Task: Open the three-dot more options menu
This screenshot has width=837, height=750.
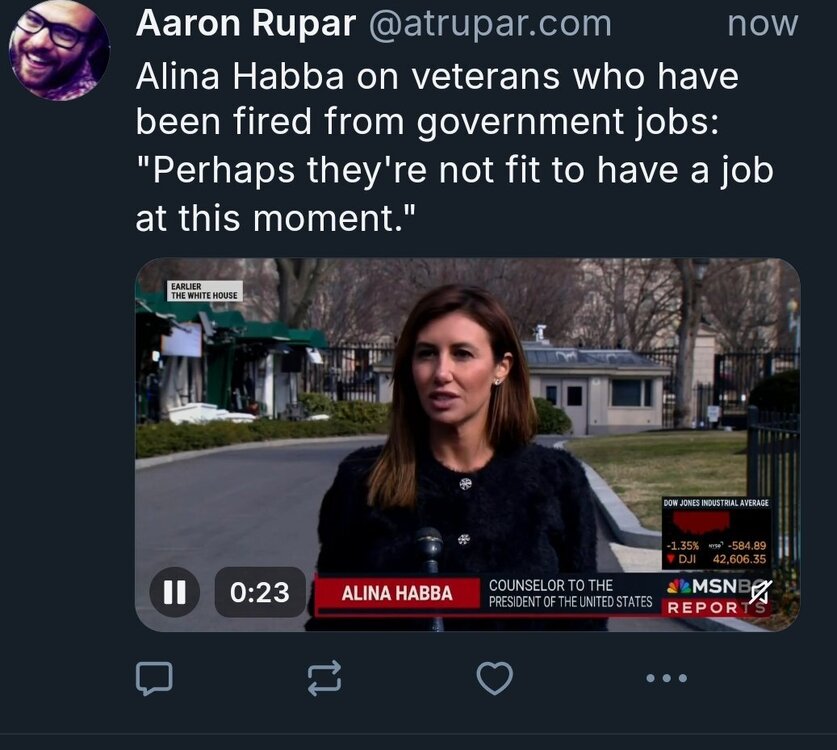Action: click(x=666, y=679)
